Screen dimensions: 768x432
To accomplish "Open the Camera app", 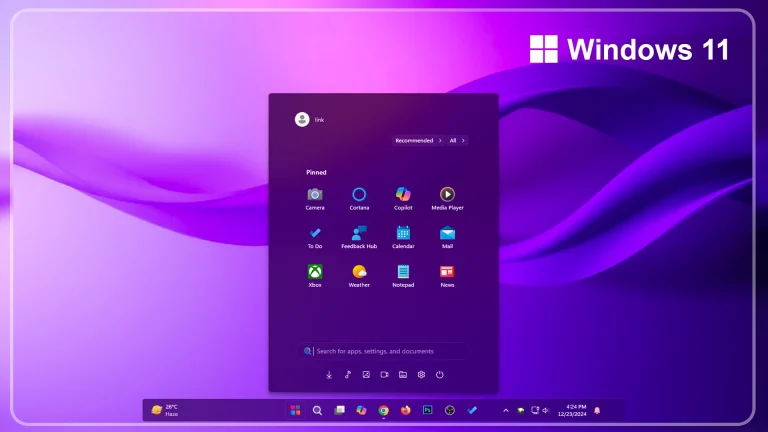I will (315, 195).
